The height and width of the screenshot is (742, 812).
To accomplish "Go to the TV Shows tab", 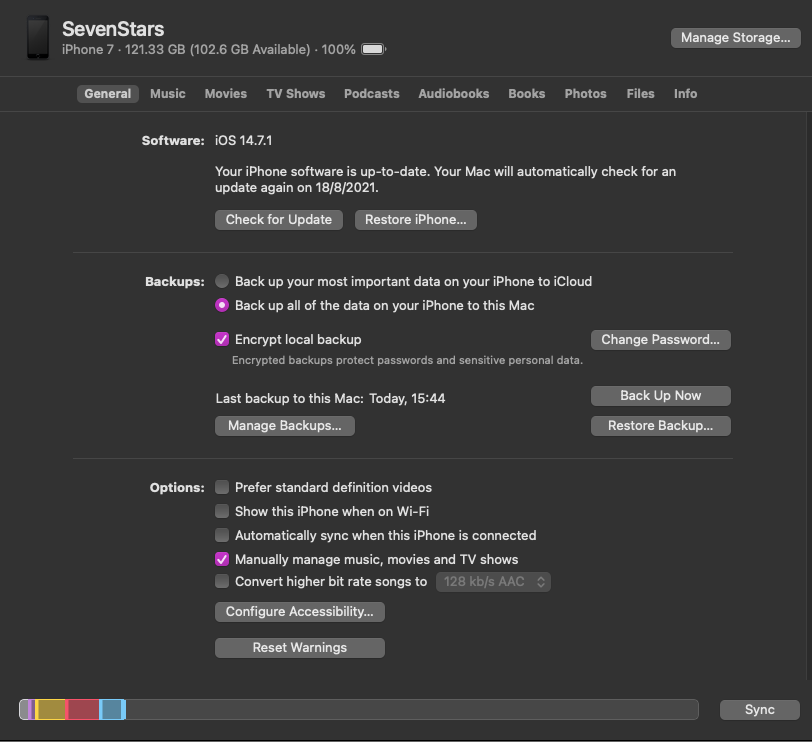I will point(296,94).
